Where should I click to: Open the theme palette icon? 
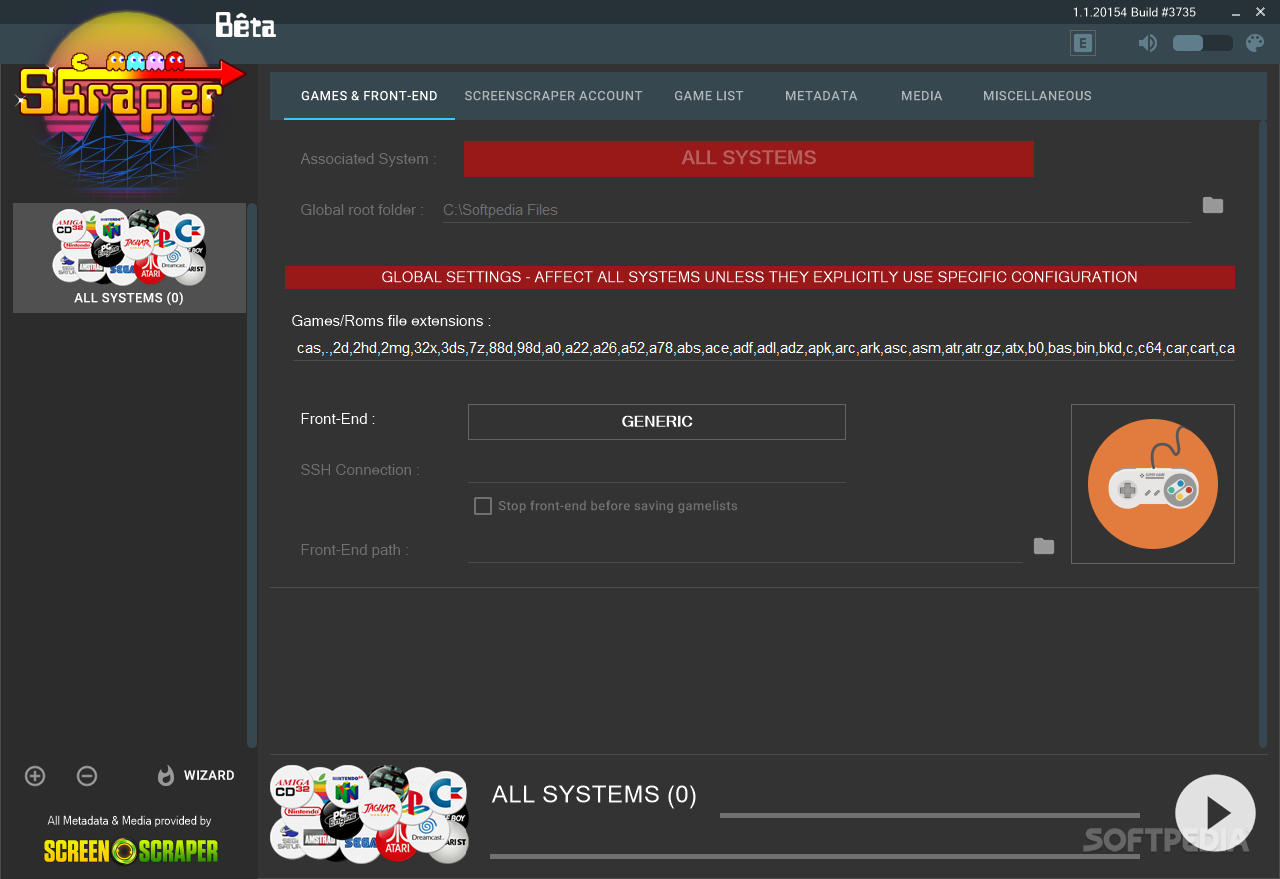click(x=1255, y=43)
